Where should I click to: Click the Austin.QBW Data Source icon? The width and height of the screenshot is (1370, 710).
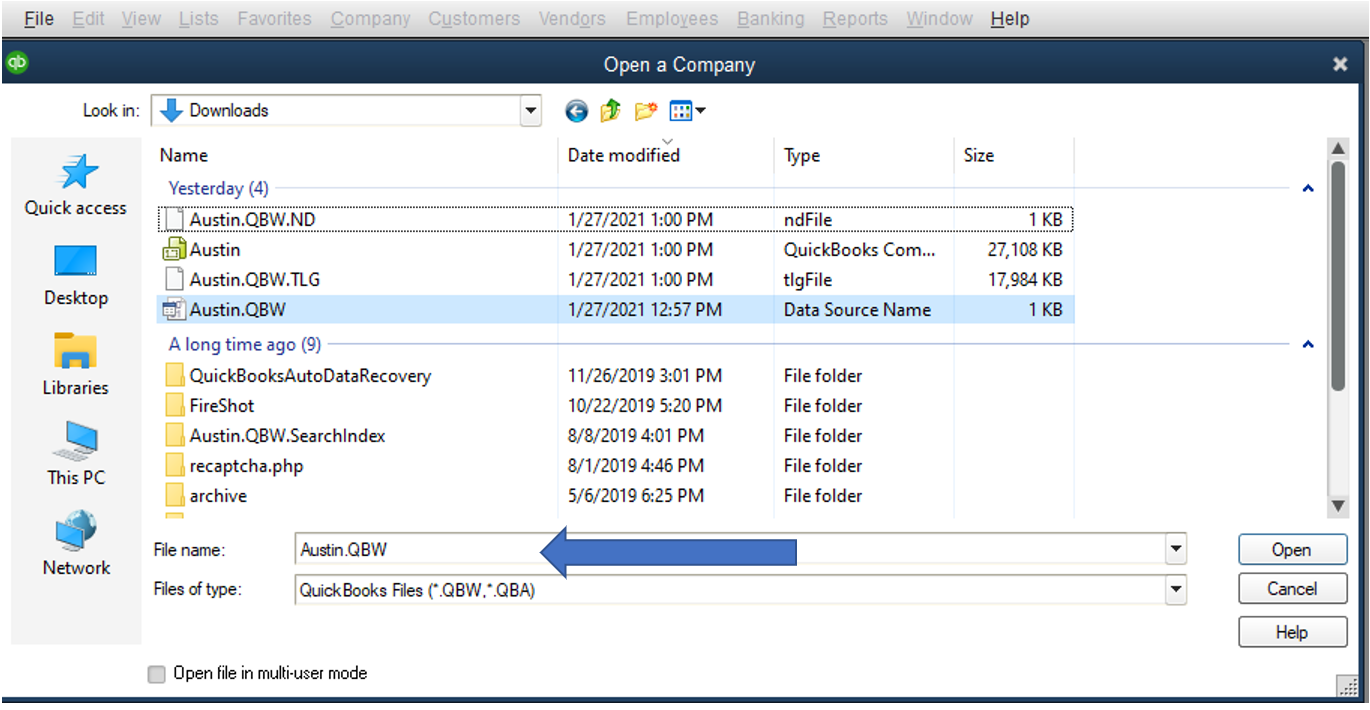174,310
